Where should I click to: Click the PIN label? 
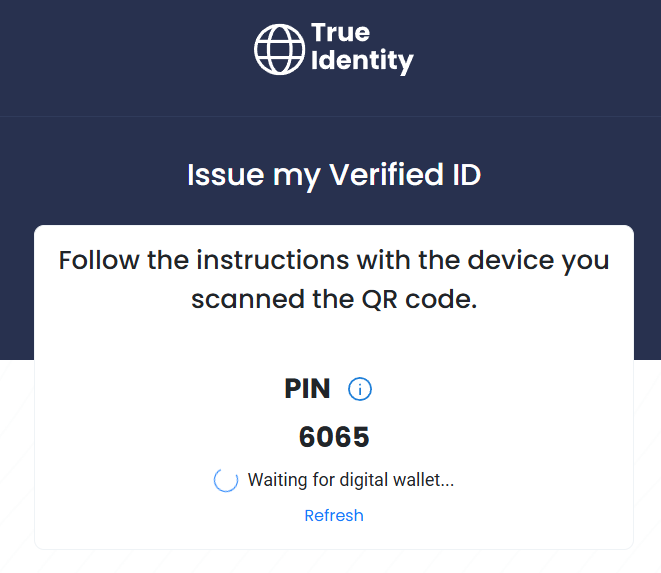pyautogui.click(x=307, y=388)
